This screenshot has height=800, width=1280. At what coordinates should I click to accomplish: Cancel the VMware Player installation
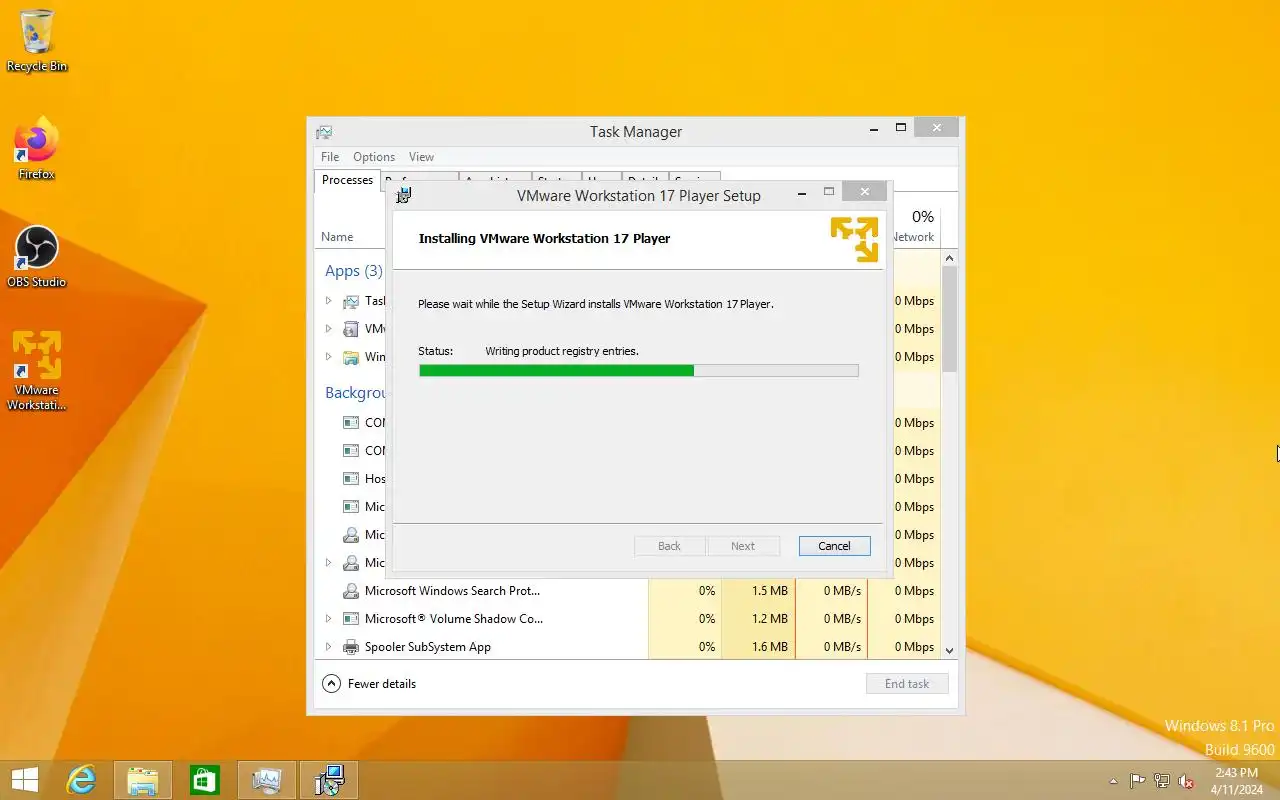834,546
